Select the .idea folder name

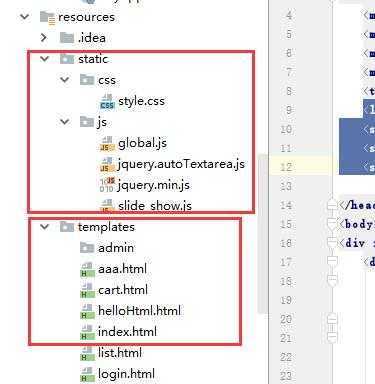click(92, 38)
